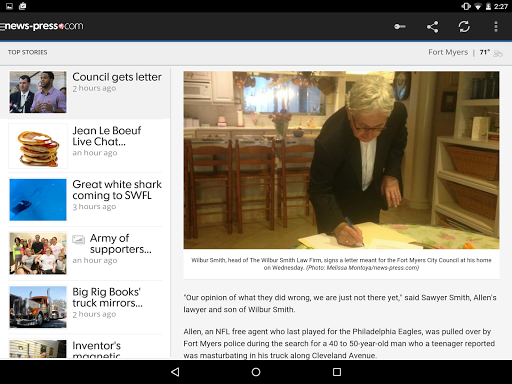Screen dimensions: 512x384
Task: Open Fort Myers weather location
Action: 448,52
